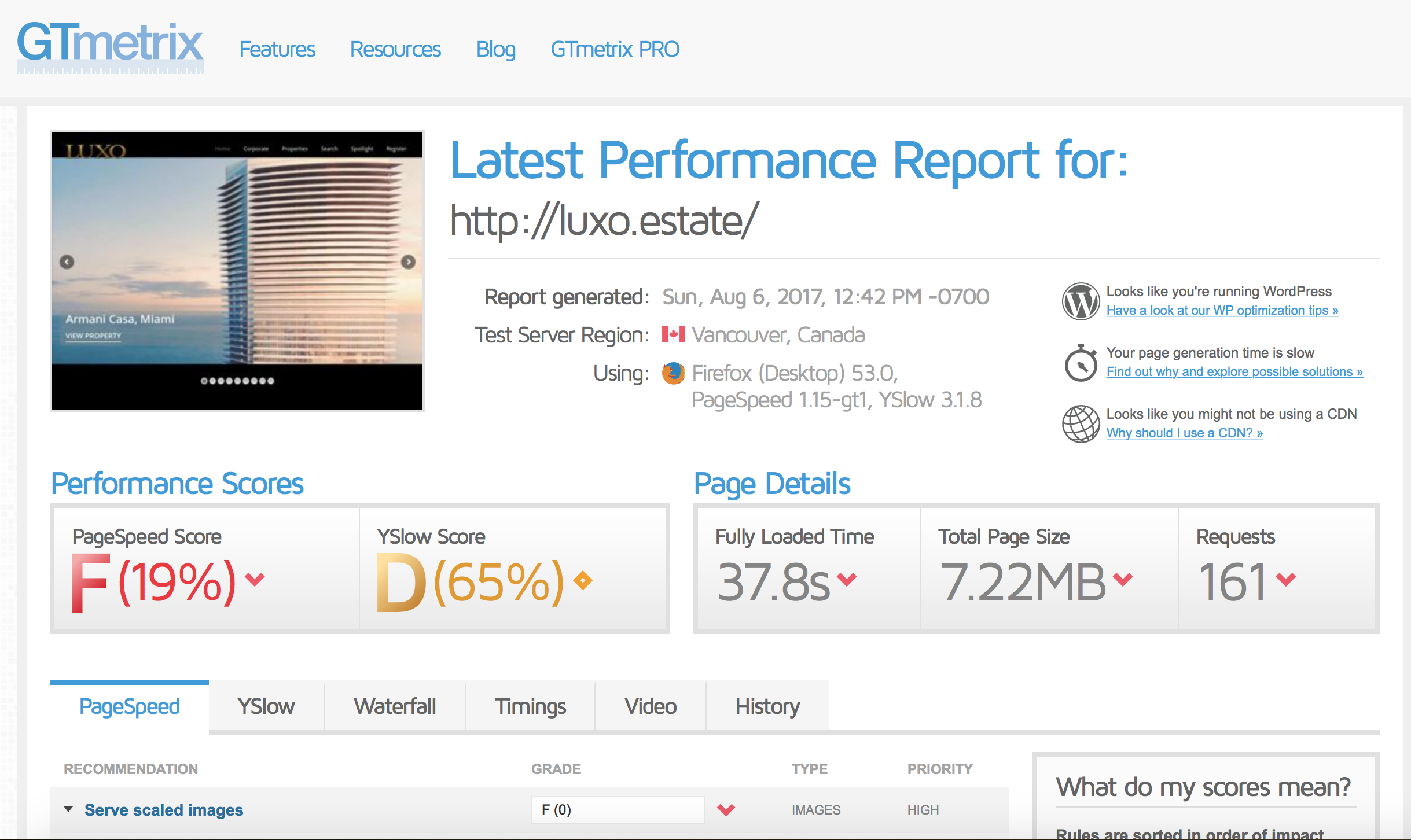Open the History tab

pyautogui.click(x=767, y=706)
